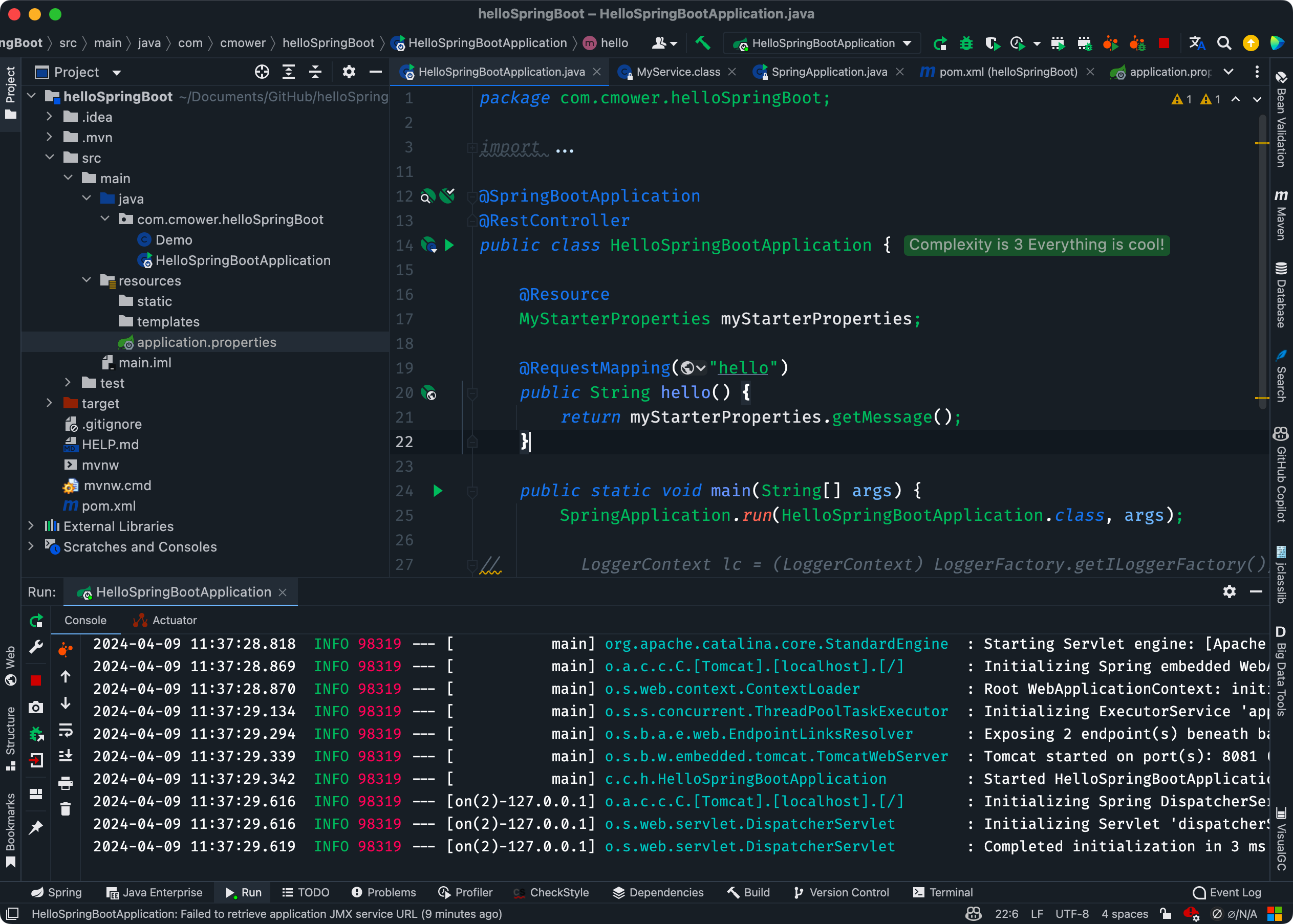This screenshot has width=1293, height=924.
Task: Click the trash Clear All console icon
Action: click(x=66, y=809)
